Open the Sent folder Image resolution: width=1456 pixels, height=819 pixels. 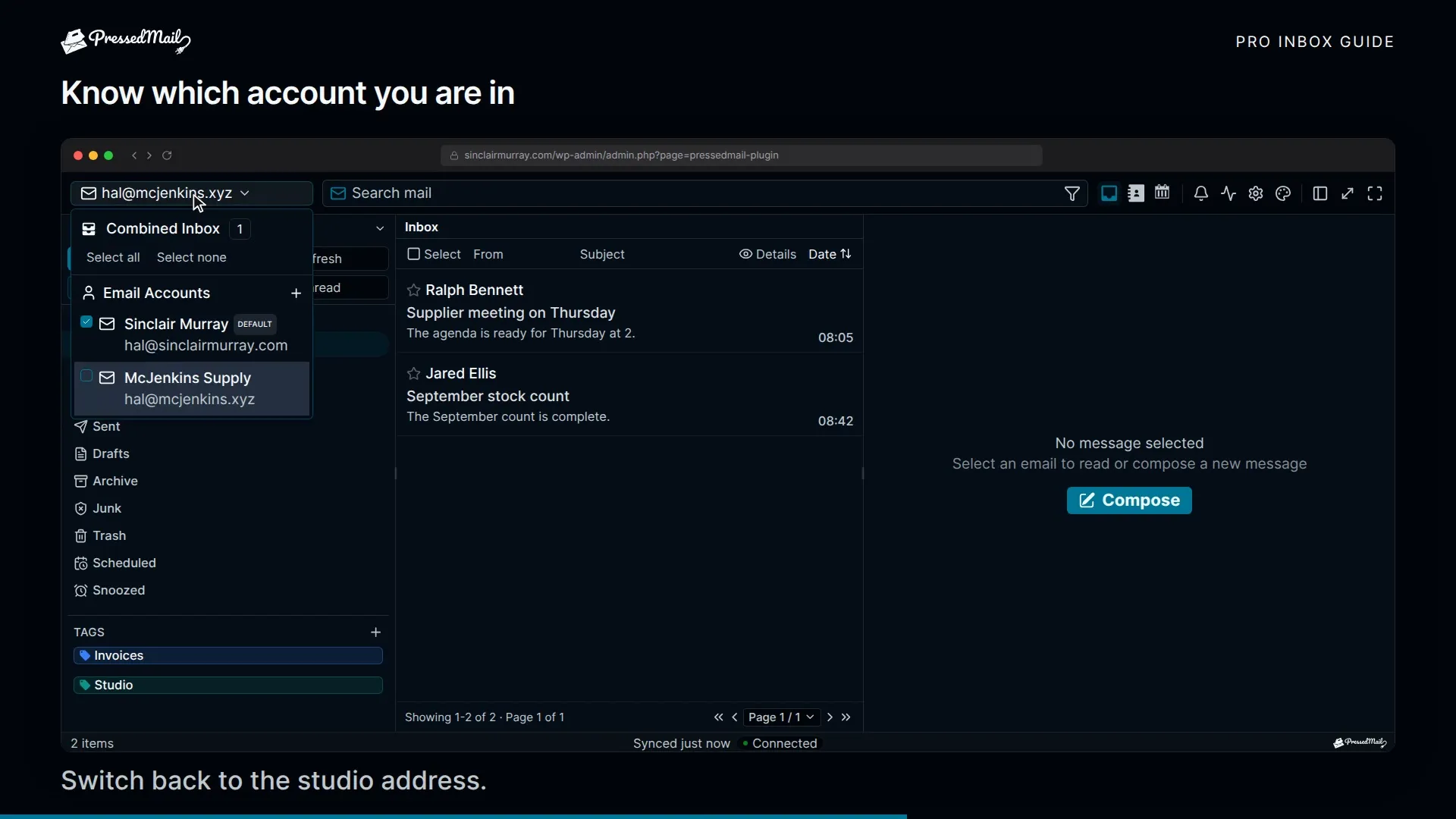(97, 427)
